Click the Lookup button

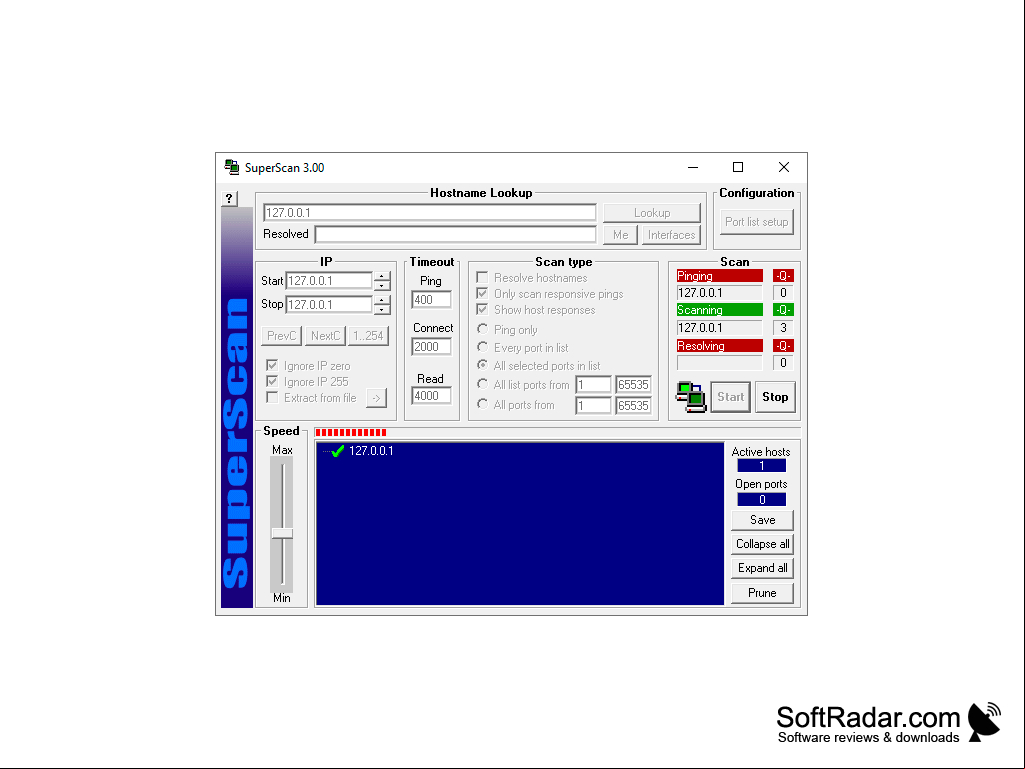point(652,213)
